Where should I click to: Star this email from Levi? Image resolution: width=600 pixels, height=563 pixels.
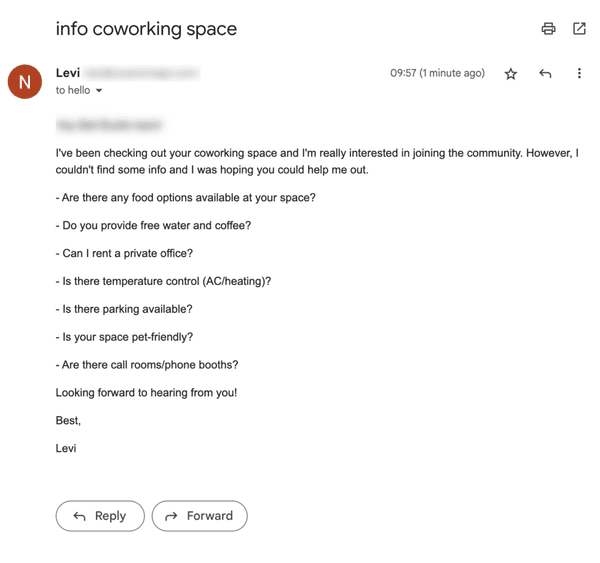click(511, 74)
